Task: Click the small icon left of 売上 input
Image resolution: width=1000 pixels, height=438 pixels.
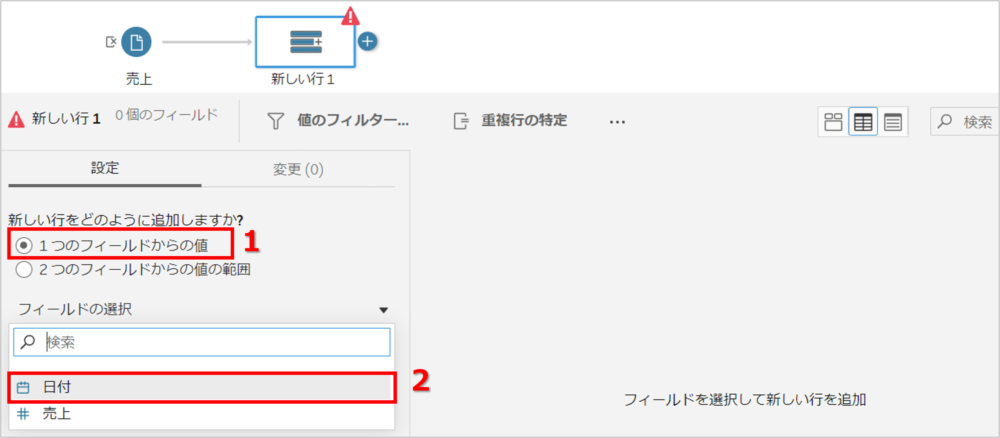Action: pos(111,42)
